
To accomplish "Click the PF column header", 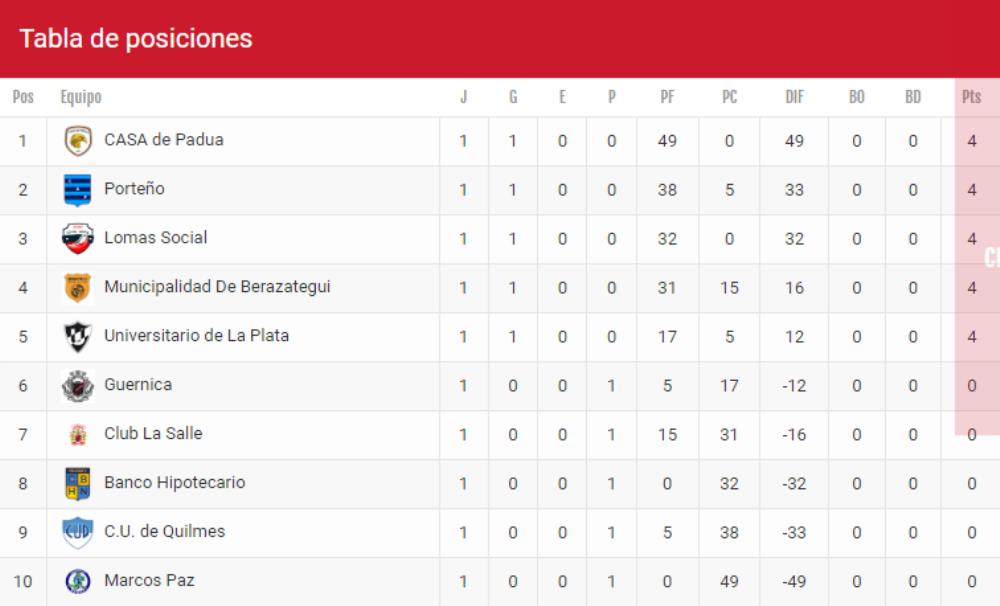I will coord(667,97).
